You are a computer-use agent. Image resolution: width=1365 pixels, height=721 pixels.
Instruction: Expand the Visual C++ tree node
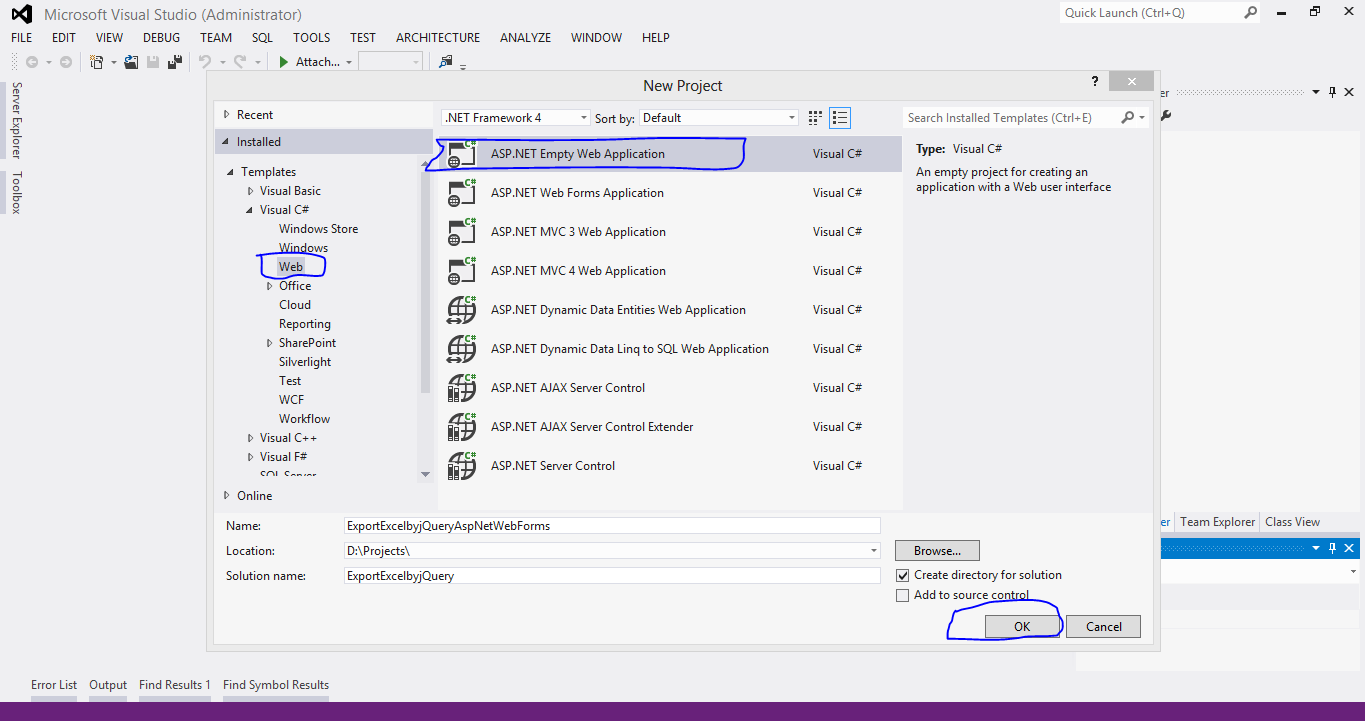tap(251, 438)
